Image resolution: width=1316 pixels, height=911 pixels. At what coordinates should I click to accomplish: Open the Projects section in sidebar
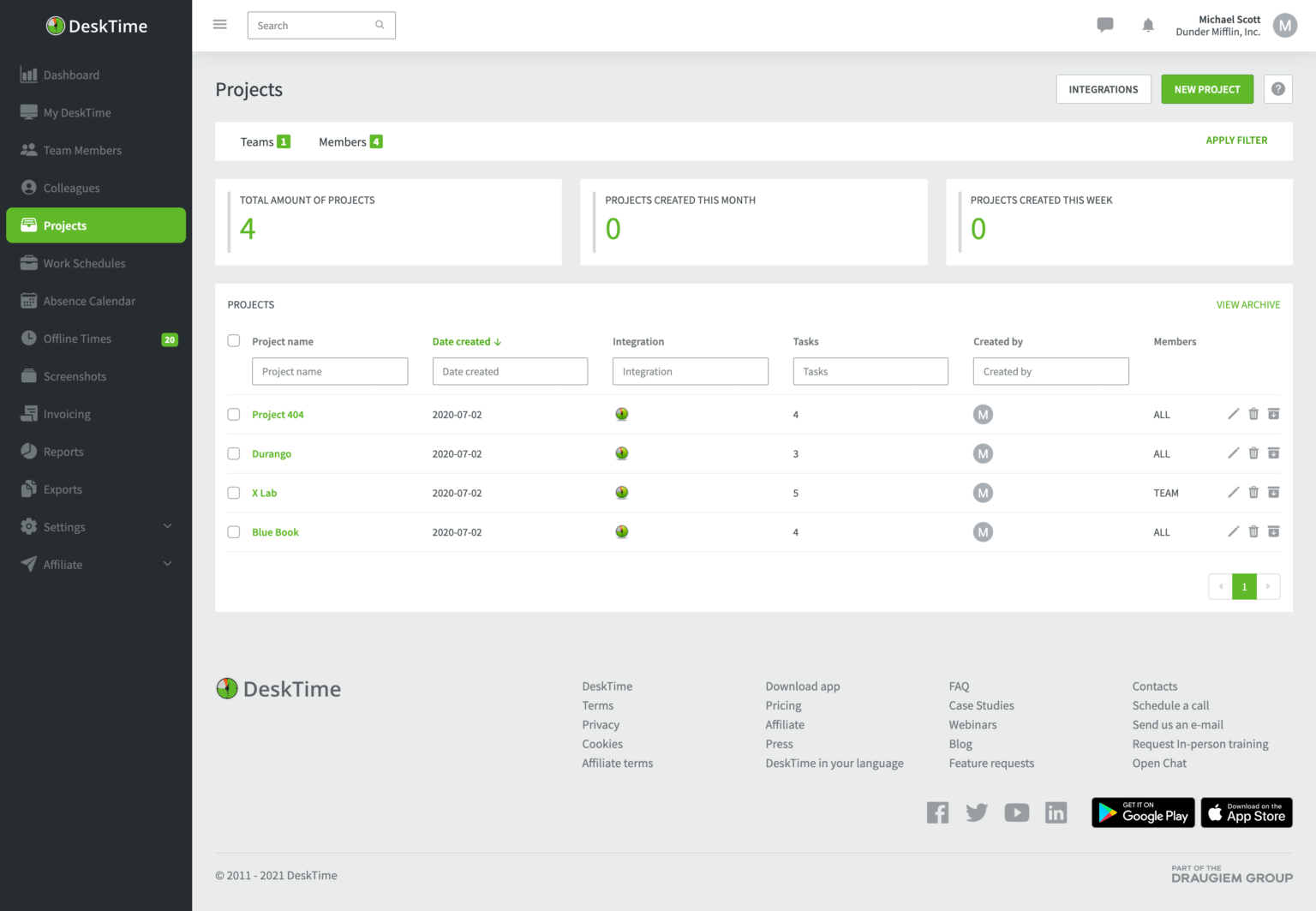[x=64, y=225]
